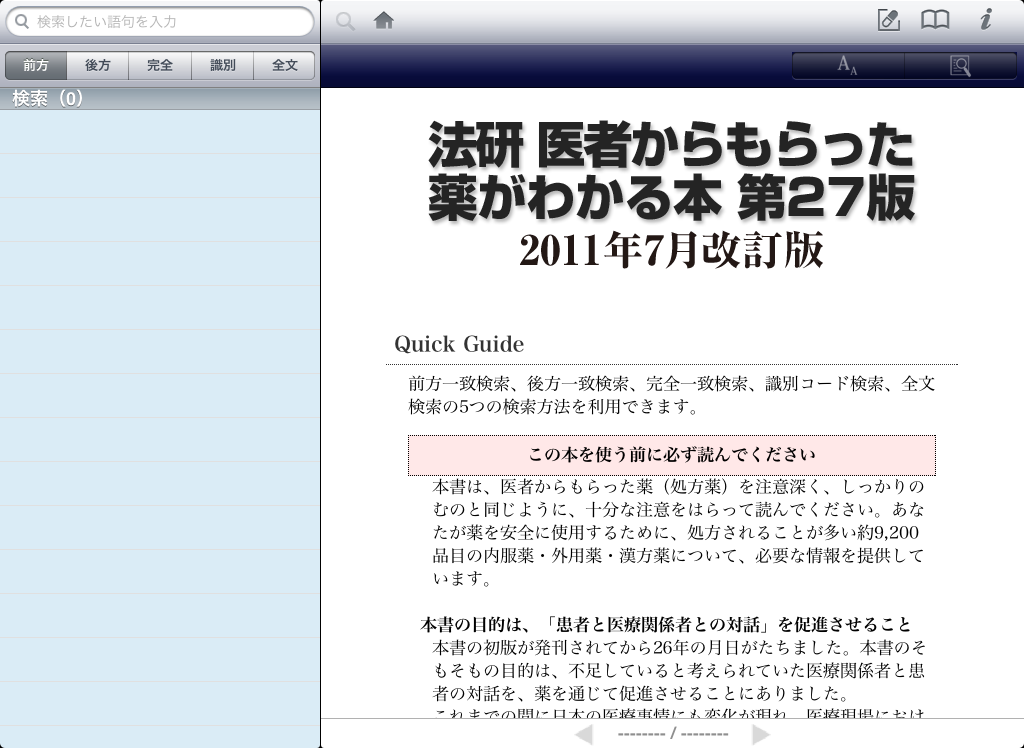
Task: Choose the 識別 code search tab
Action: [222, 66]
